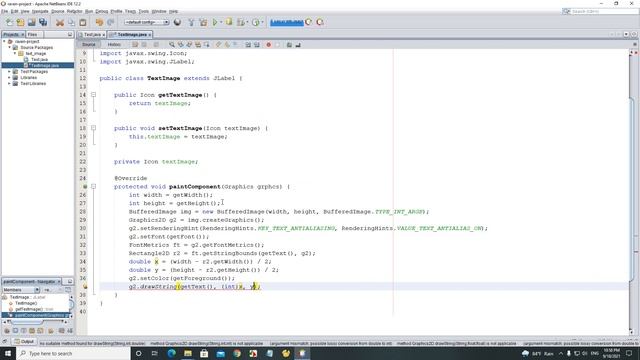This screenshot has height=360, width=640.
Task: Click the Source editor view button
Action: 89,44
